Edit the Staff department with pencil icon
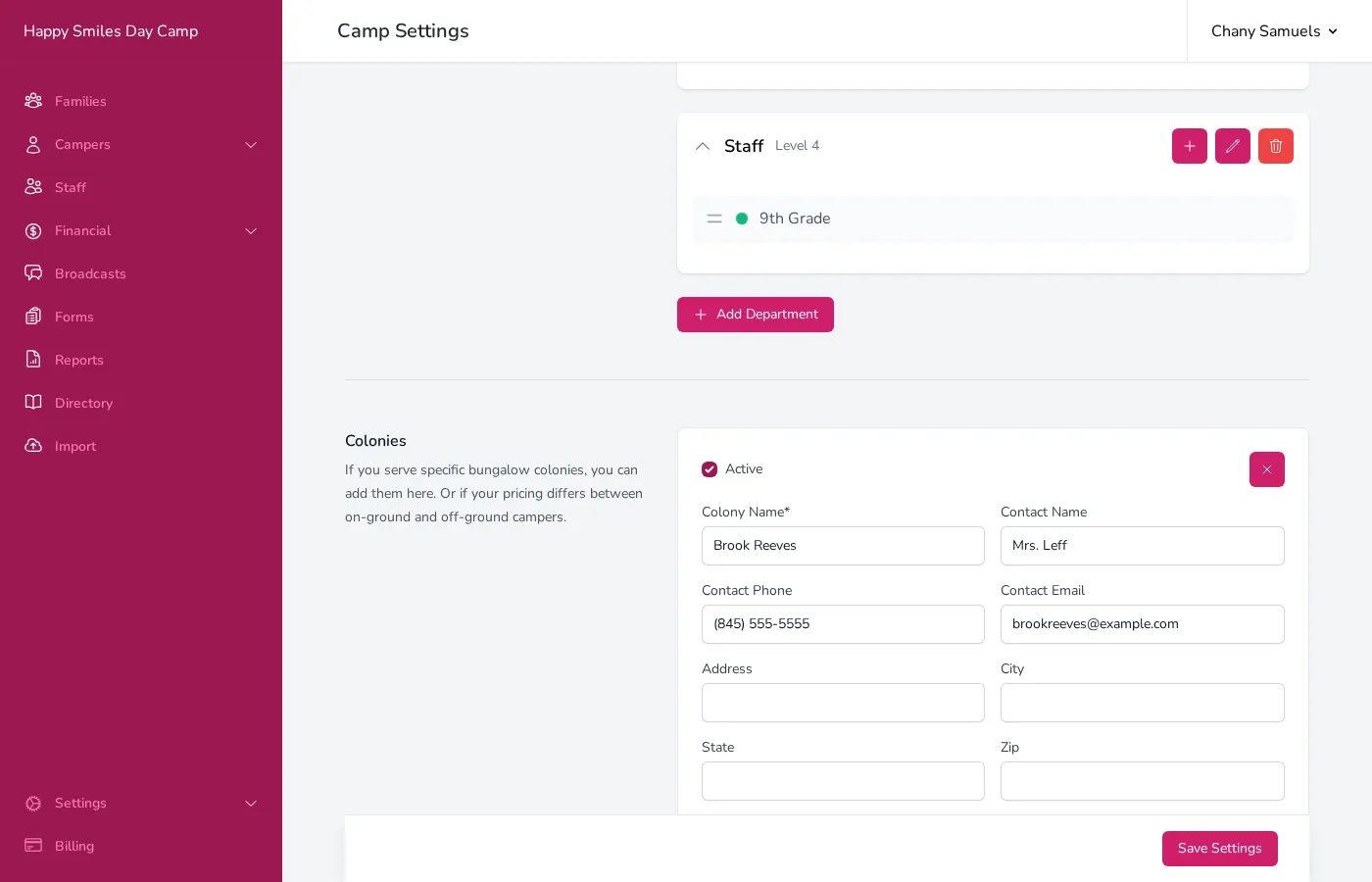 coord(1233,146)
